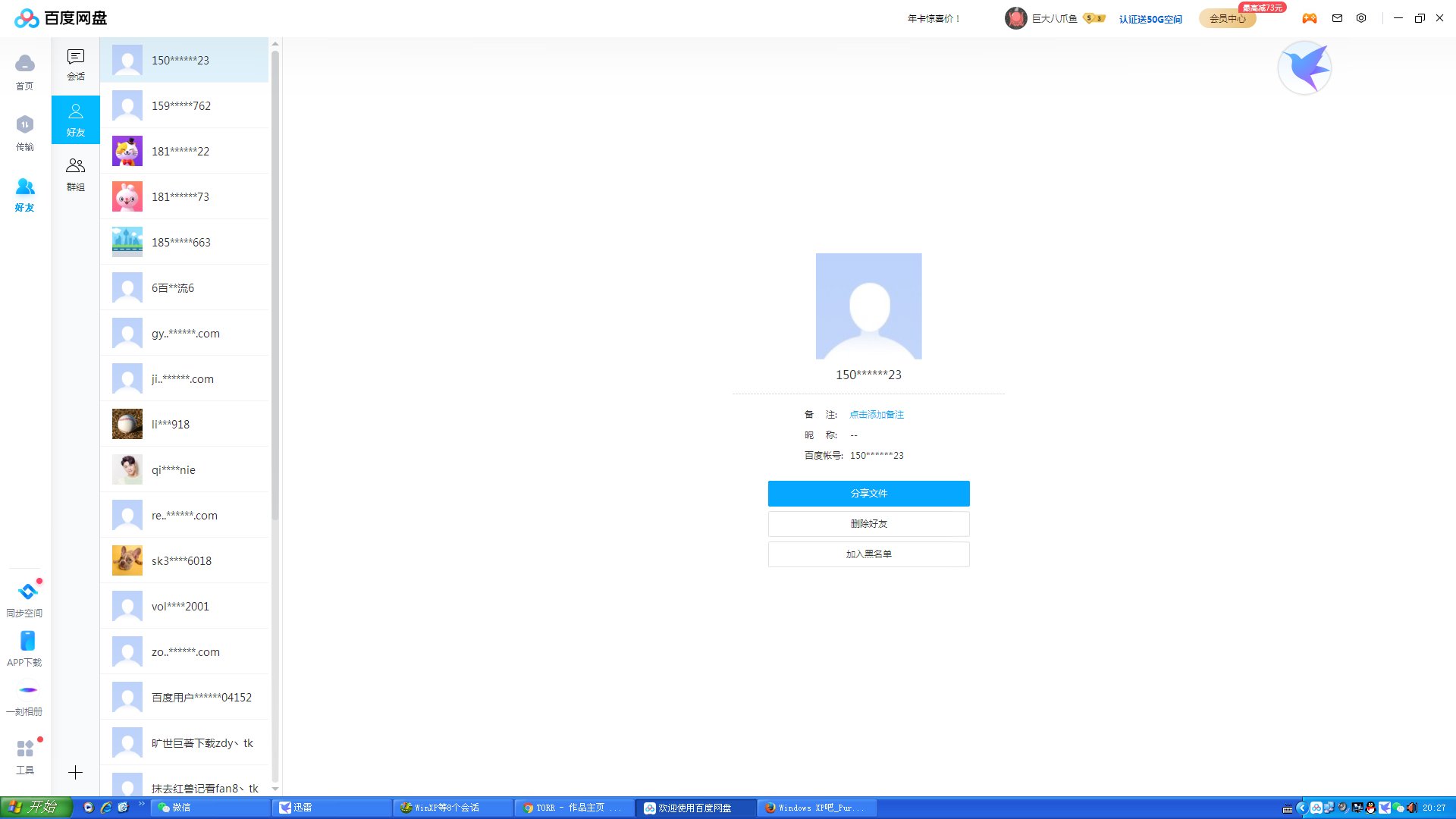Click the 删除好友 delete friend button

tap(868, 524)
